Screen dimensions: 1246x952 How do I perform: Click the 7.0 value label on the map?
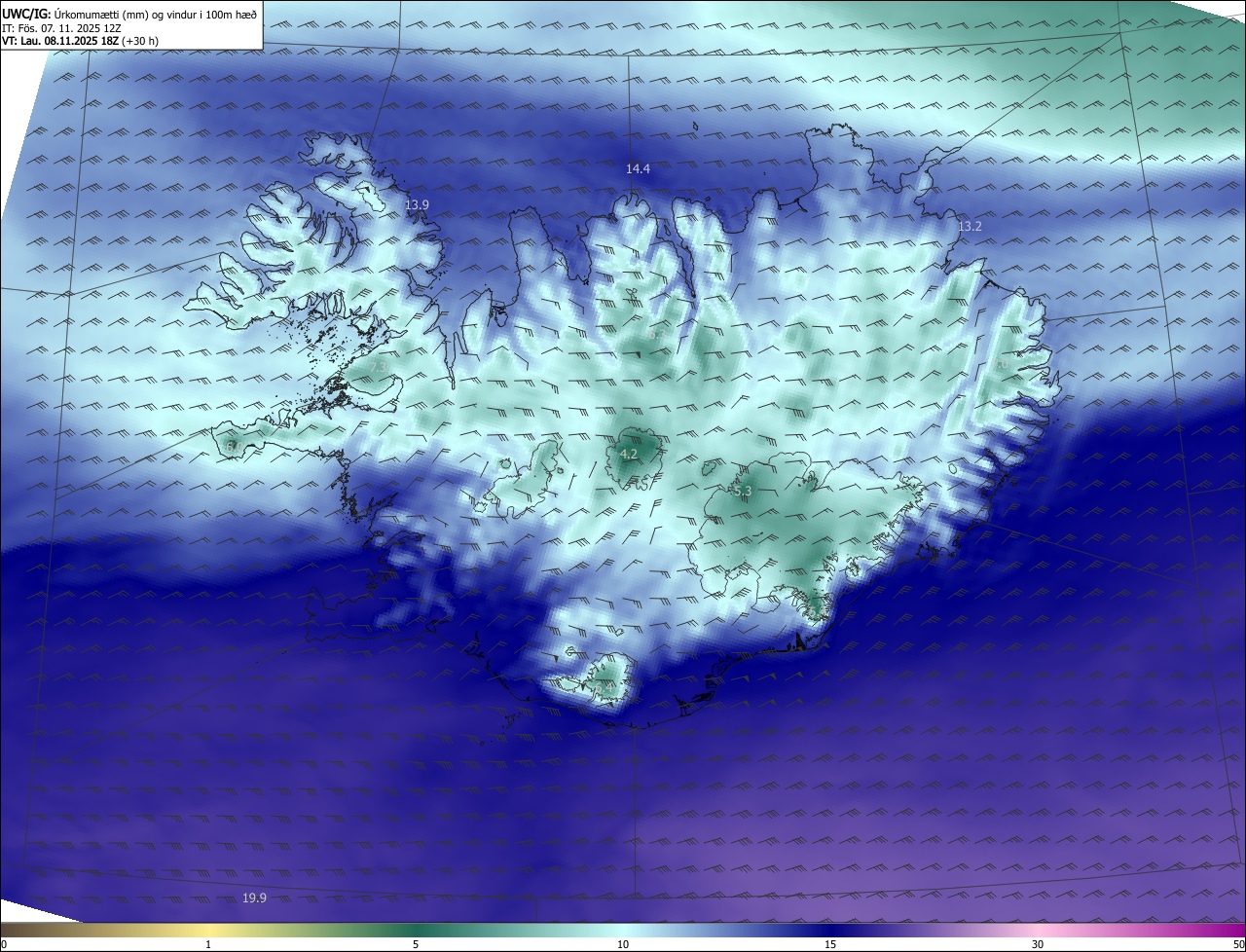pos(1001,364)
